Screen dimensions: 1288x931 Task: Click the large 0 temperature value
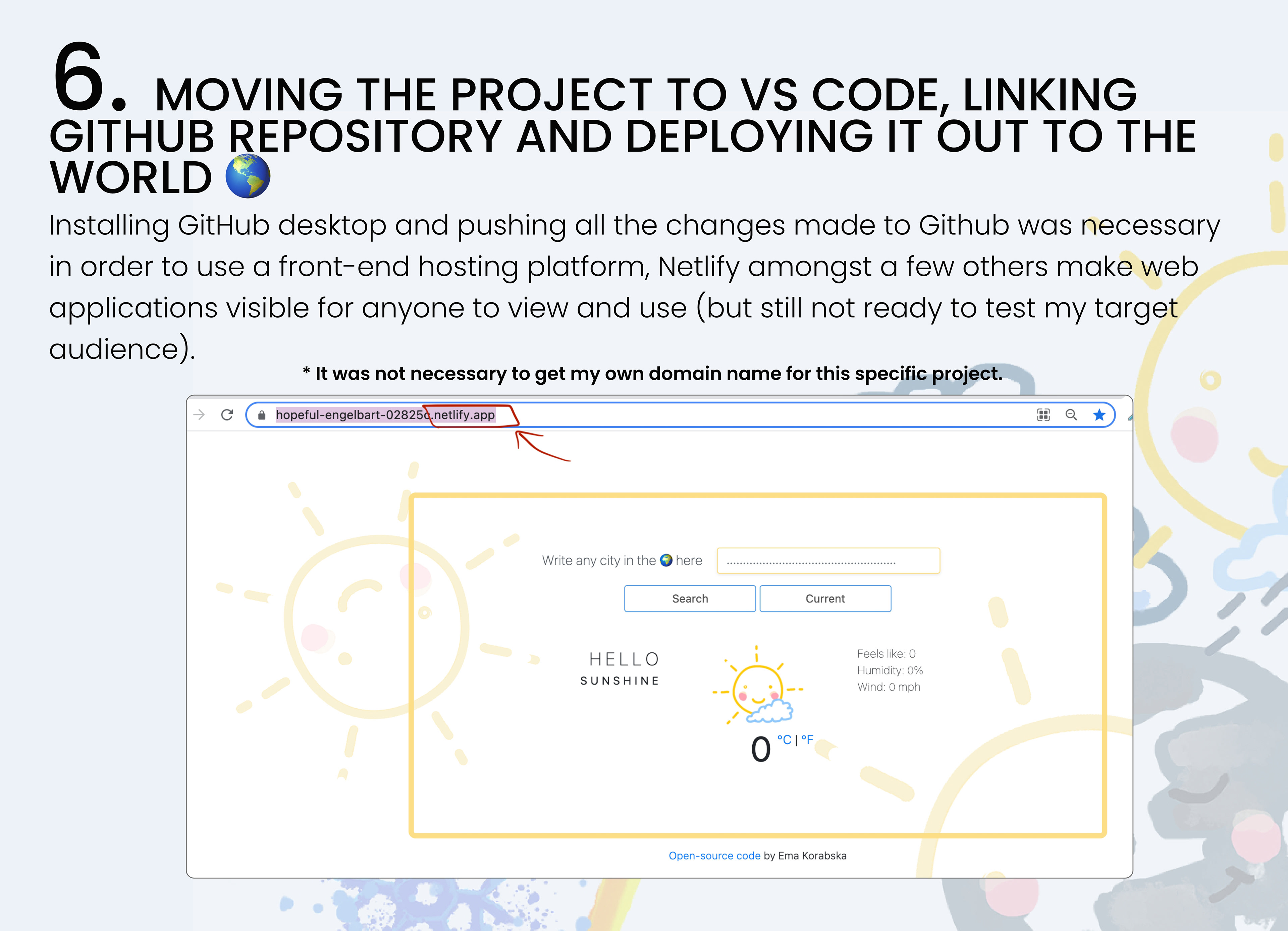760,749
